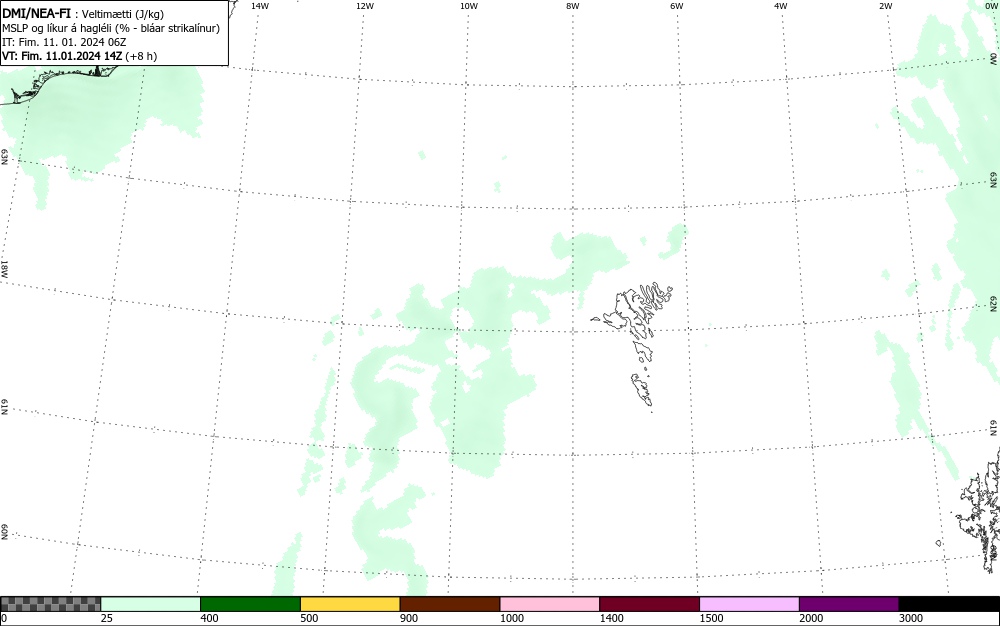
Task: Click the purple 2000-3000 legend swatch
Action: (849, 604)
